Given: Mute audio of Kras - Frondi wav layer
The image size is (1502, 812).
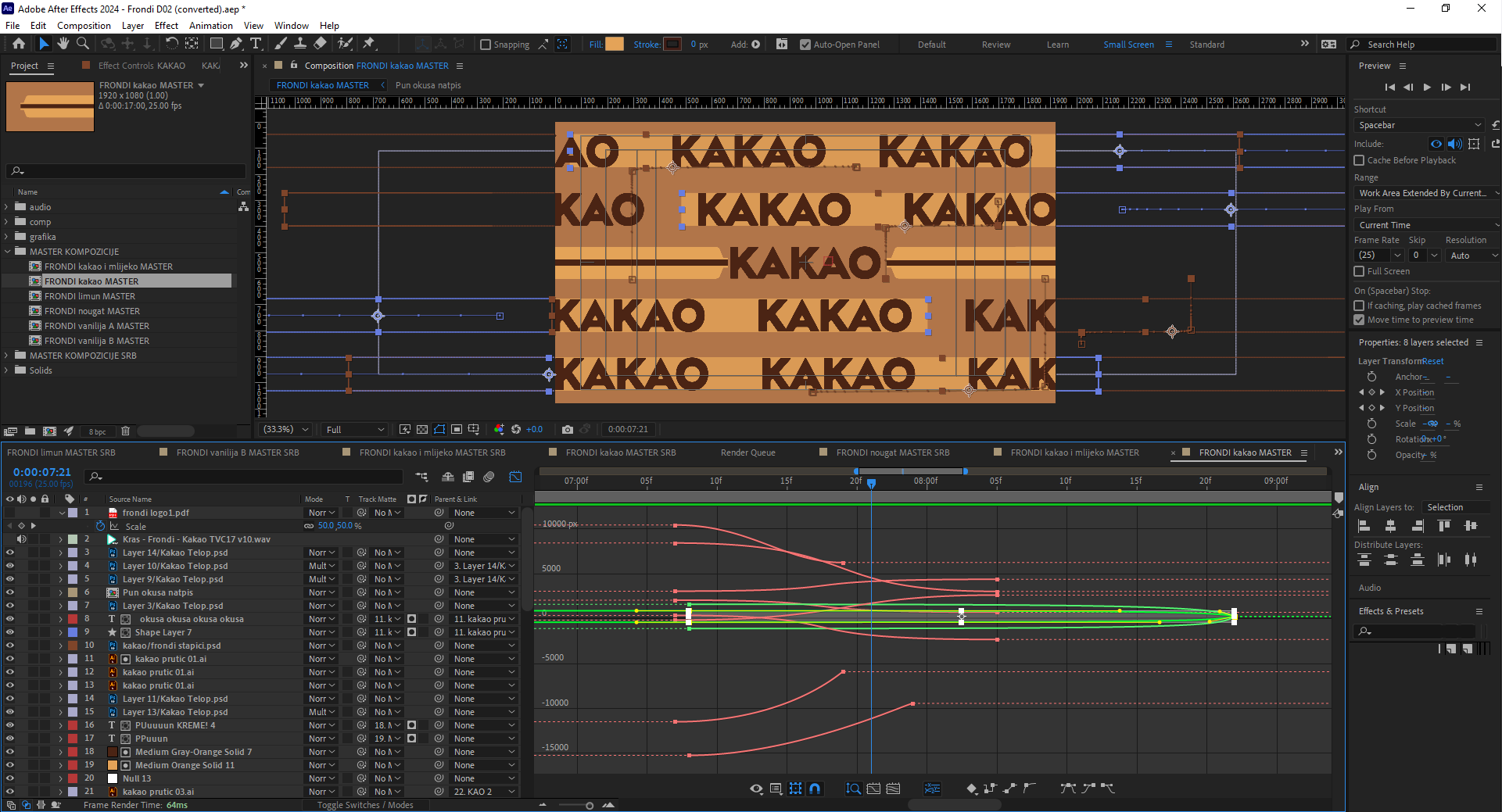Looking at the screenshot, I should (x=22, y=539).
